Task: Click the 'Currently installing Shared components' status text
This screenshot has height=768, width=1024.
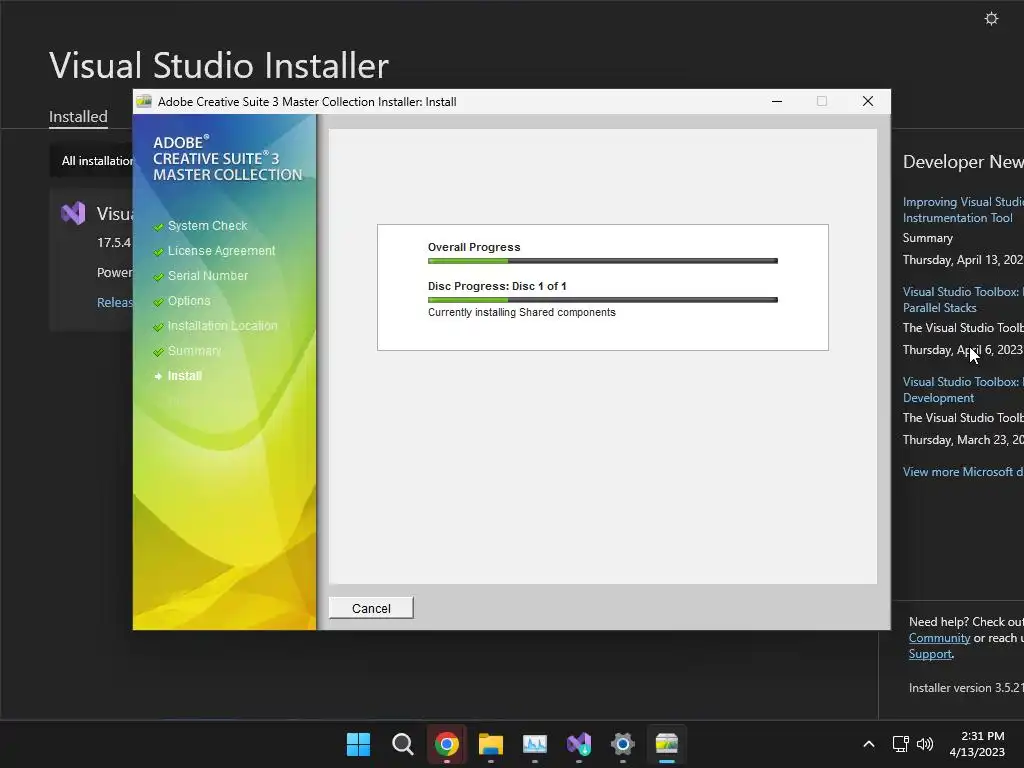Action: 522,312
